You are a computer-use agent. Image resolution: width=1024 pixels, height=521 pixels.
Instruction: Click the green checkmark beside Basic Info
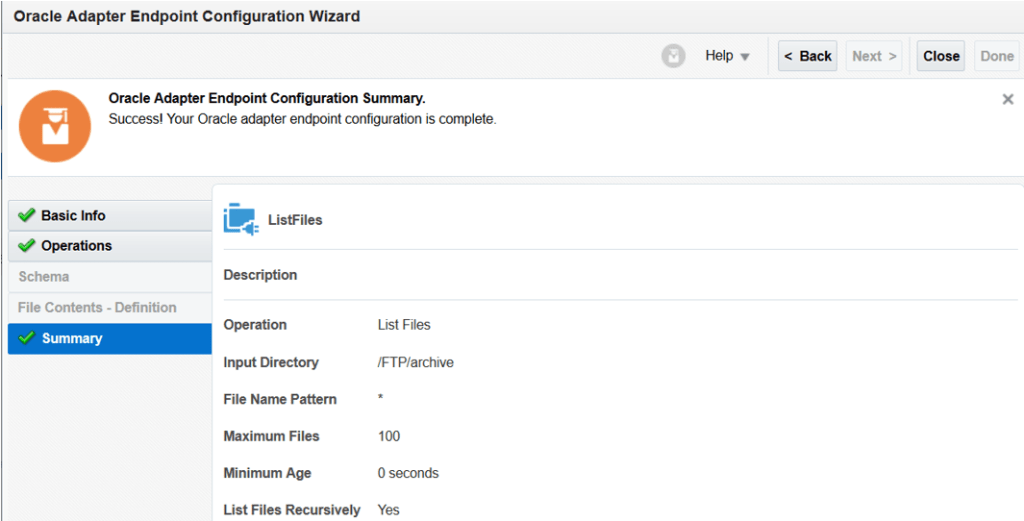27,216
